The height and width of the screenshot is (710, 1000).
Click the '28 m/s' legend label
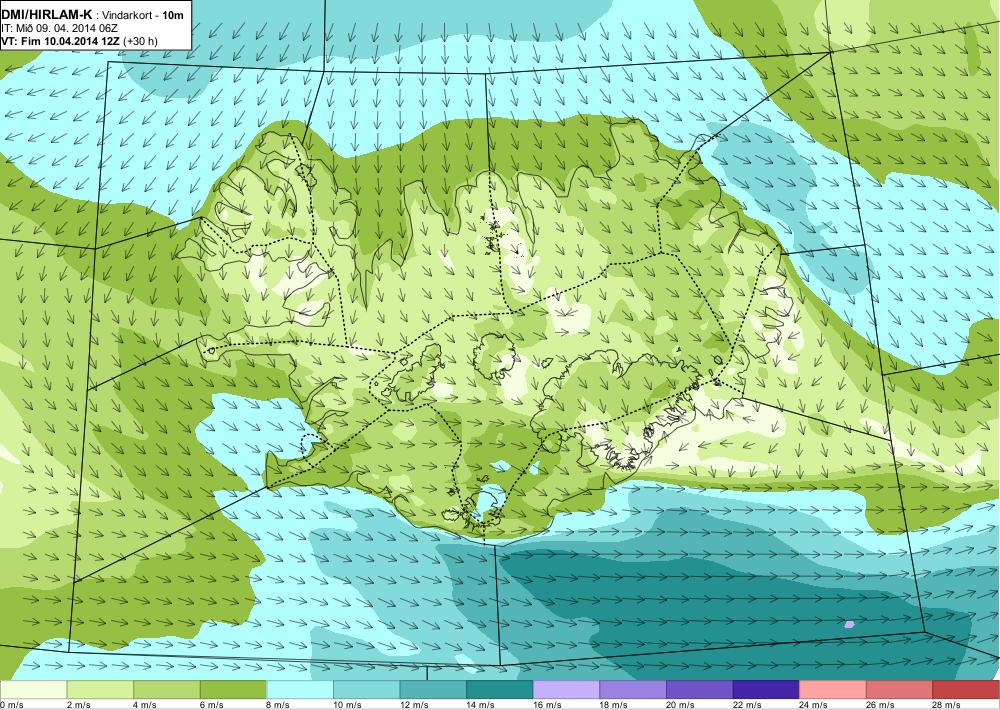[x=947, y=705]
